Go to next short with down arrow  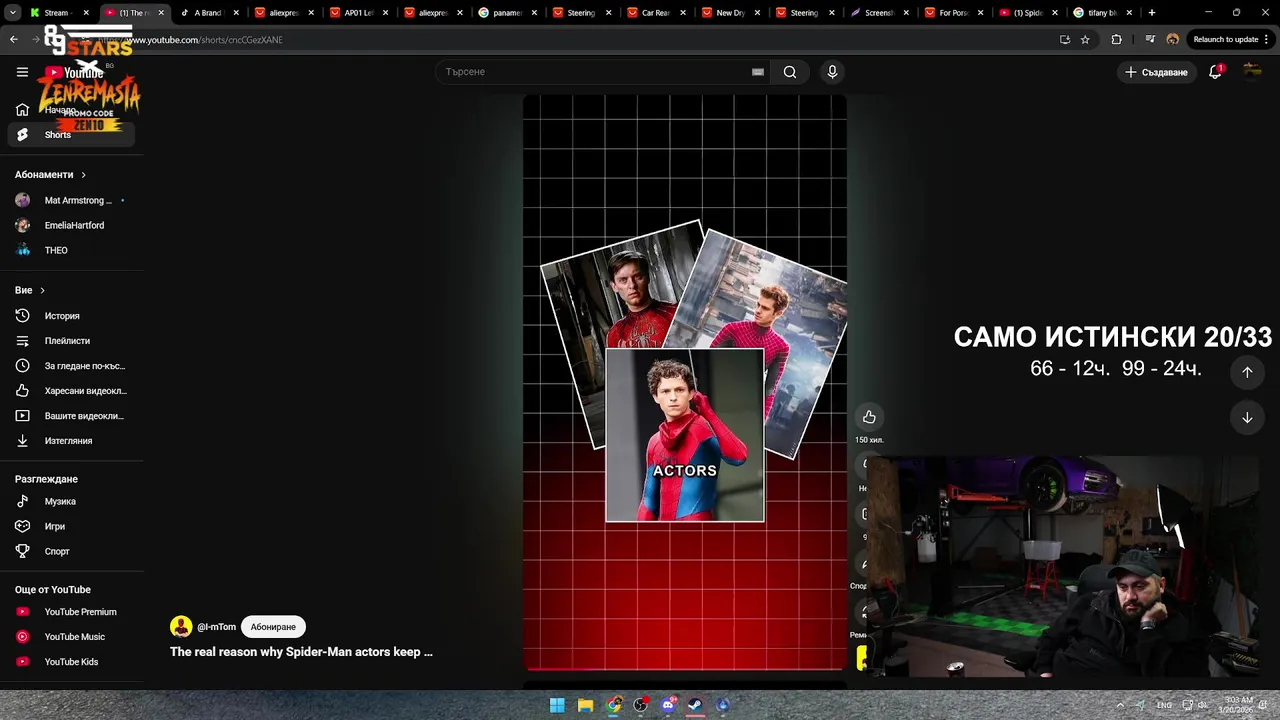tap(1247, 418)
